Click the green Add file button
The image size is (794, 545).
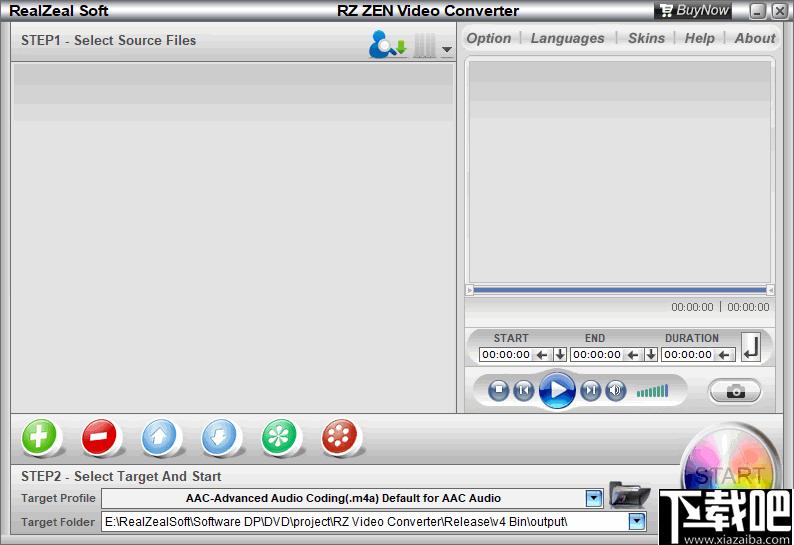point(39,437)
